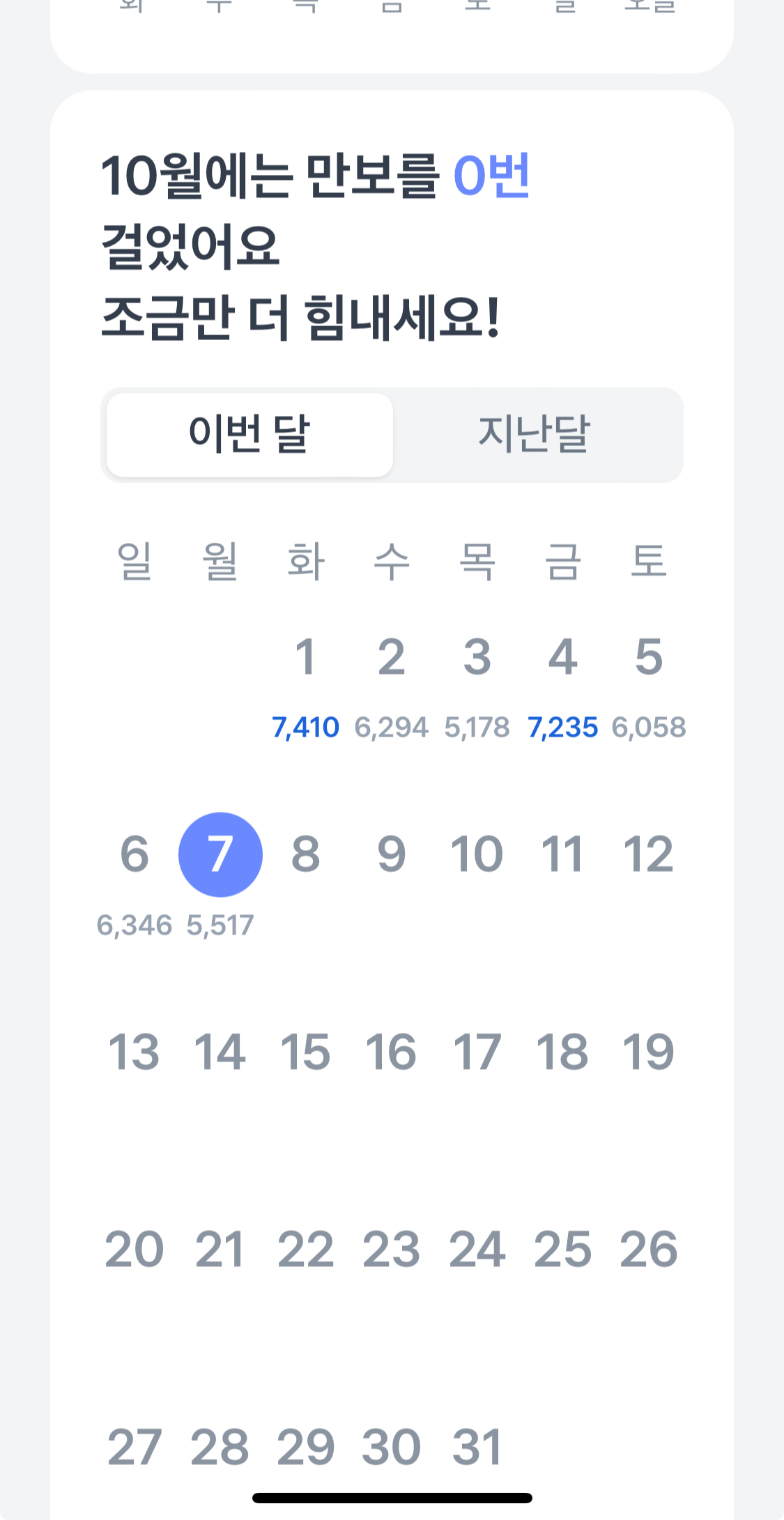784x1520 pixels.
Task: Select date 27 in the calendar
Action: 134,1448
